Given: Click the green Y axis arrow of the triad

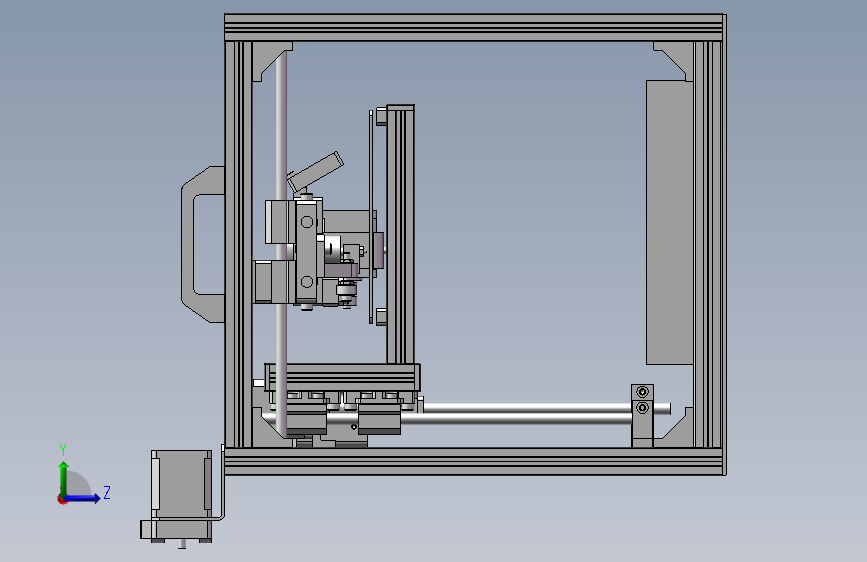Looking at the screenshot, I should [64, 478].
